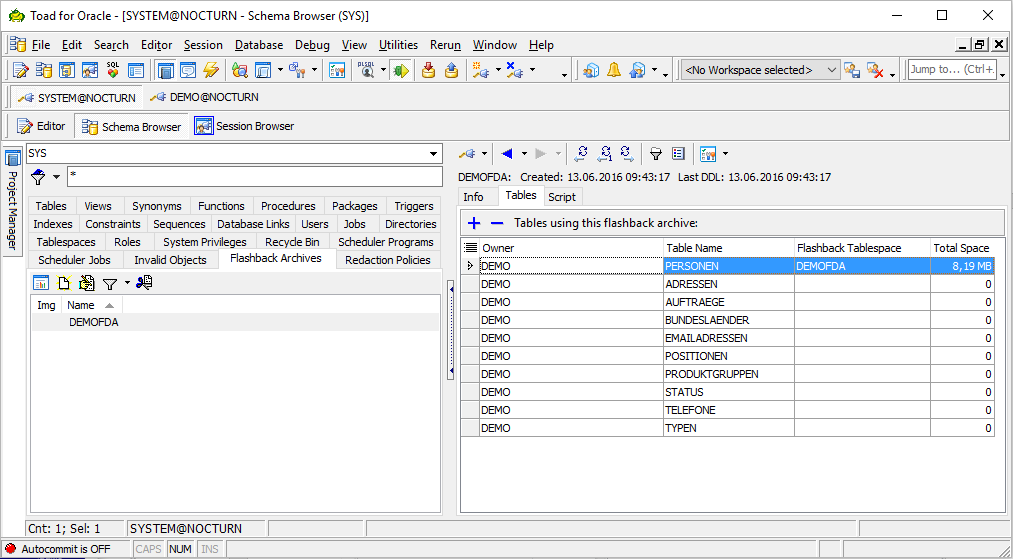Expand dropdown arrow next to blue back arrow
1013x559 pixels.
click(x=524, y=154)
